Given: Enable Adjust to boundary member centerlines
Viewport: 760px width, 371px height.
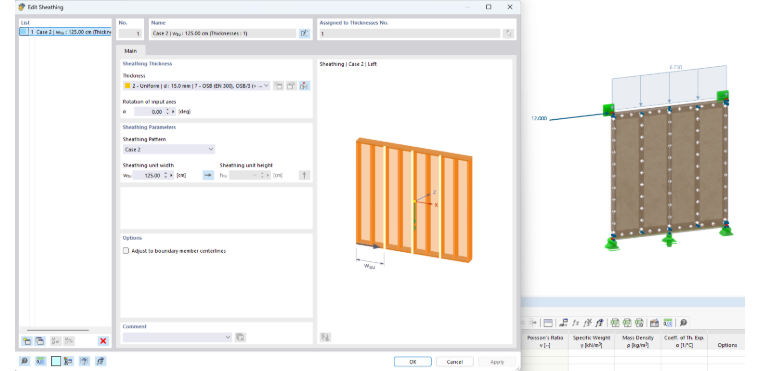Looking at the screenshot, I should (x=126, y=251).
